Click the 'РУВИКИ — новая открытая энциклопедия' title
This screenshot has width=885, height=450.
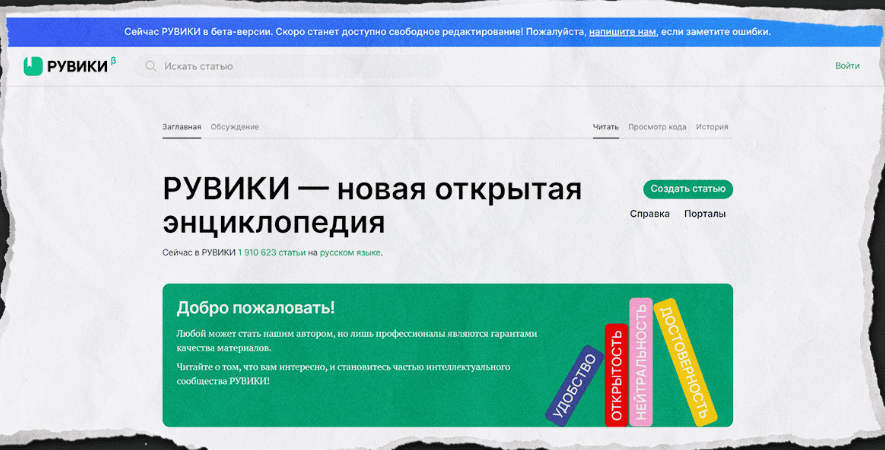372,206
